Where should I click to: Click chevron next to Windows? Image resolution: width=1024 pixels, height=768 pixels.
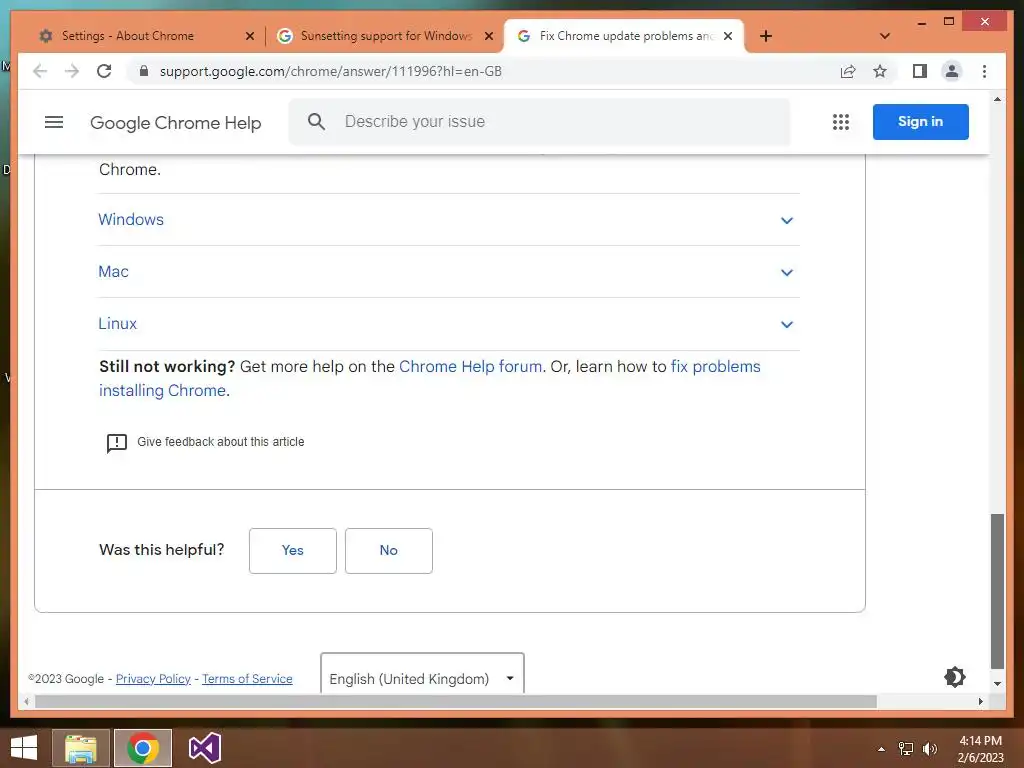point(787,221)
